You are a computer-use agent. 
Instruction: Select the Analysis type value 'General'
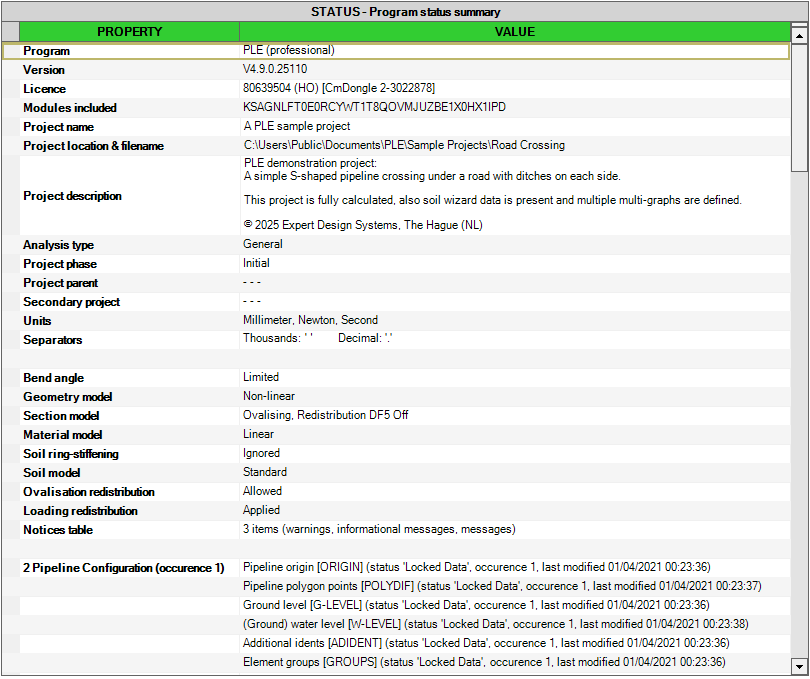tap(263, 244)
